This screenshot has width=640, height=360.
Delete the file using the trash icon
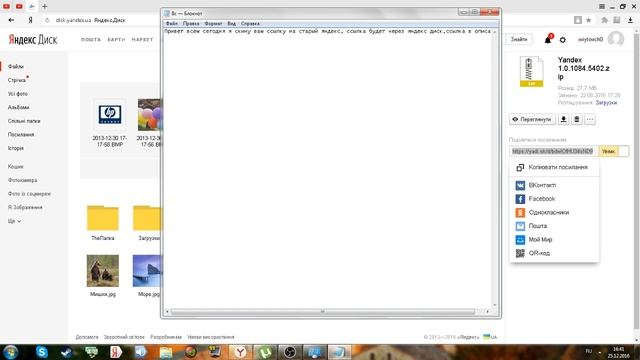576,119
